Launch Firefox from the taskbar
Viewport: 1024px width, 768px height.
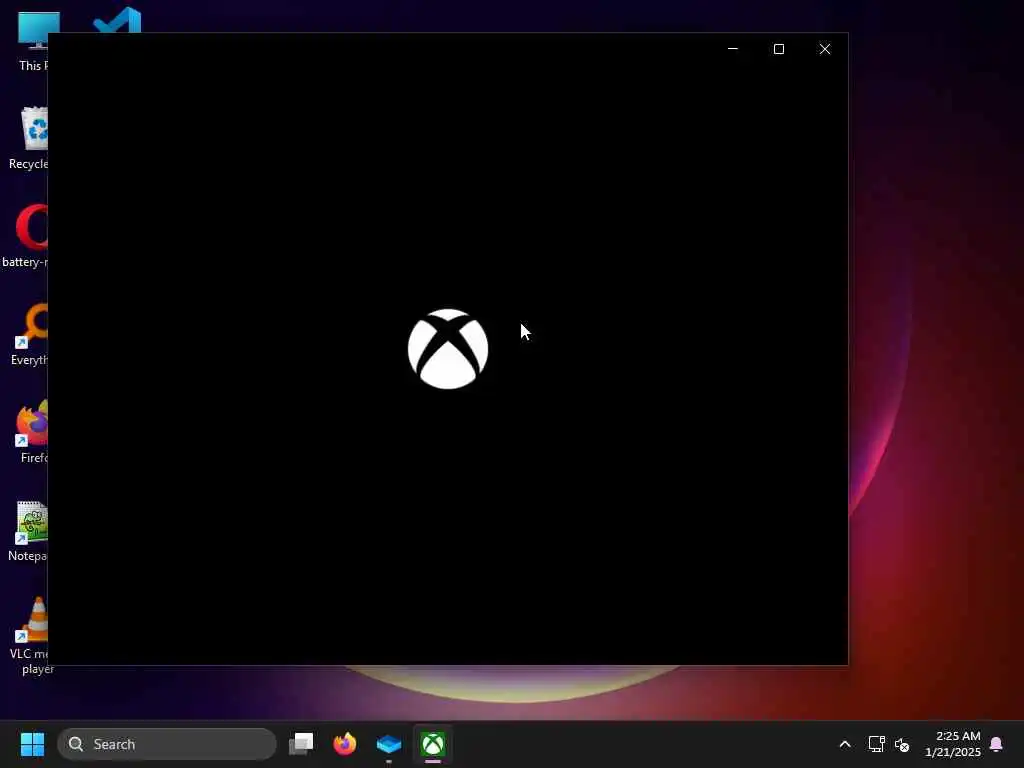click(345, 744)
